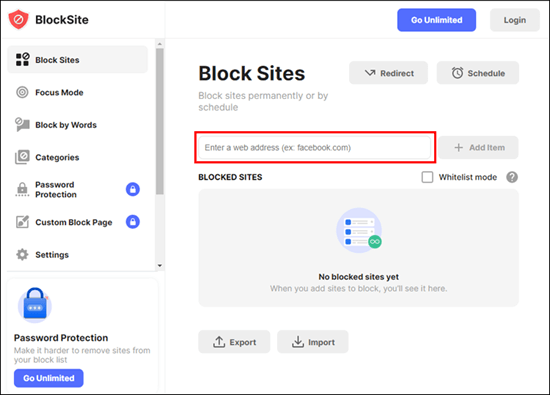Click the Login button
This screenshot has height=395, width=550.
[x=515, y=20]
